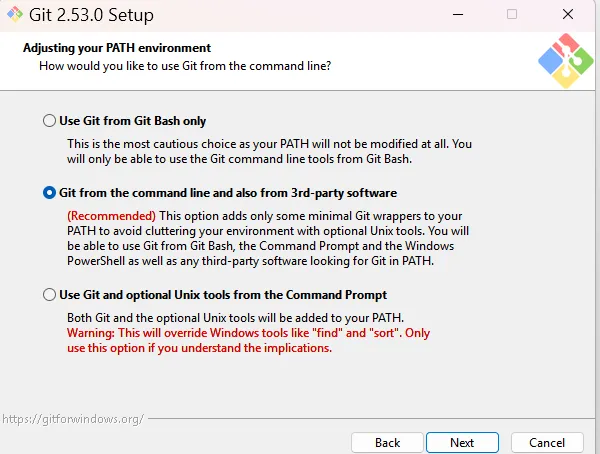Enable the "optional Unix tools" radio button
Viewport: 600px width, 454px height.
pos(50,295)
